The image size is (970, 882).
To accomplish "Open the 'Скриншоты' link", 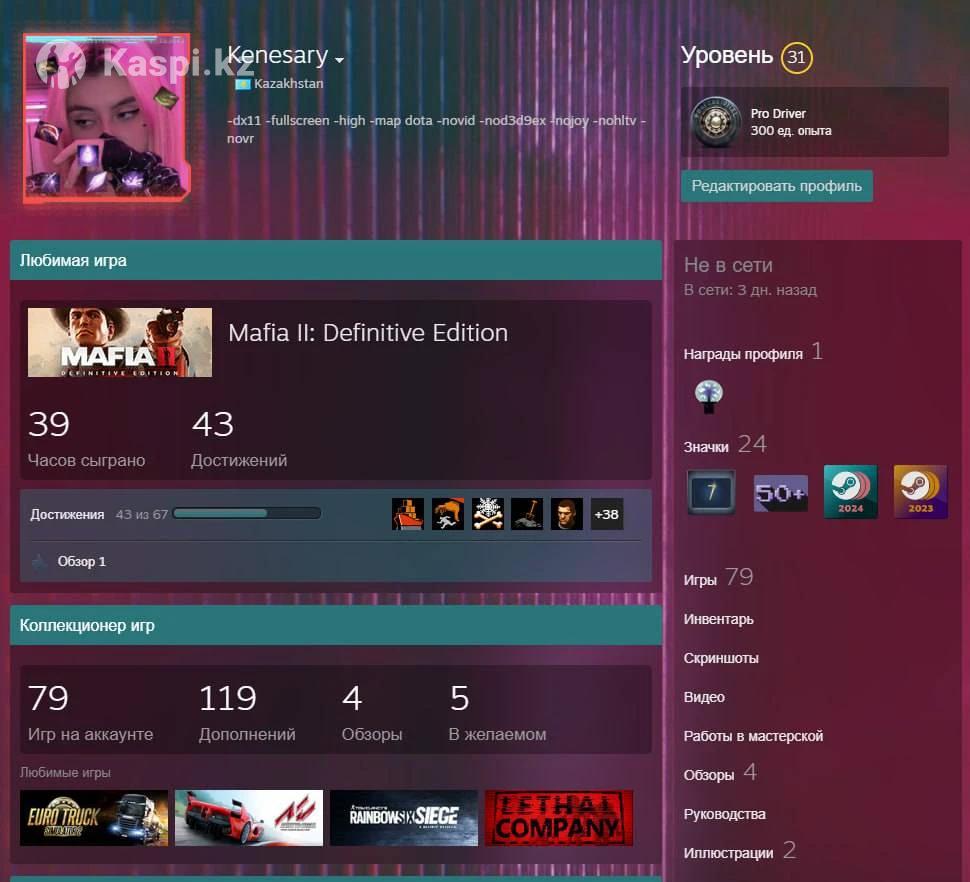I will pos(721,658).
